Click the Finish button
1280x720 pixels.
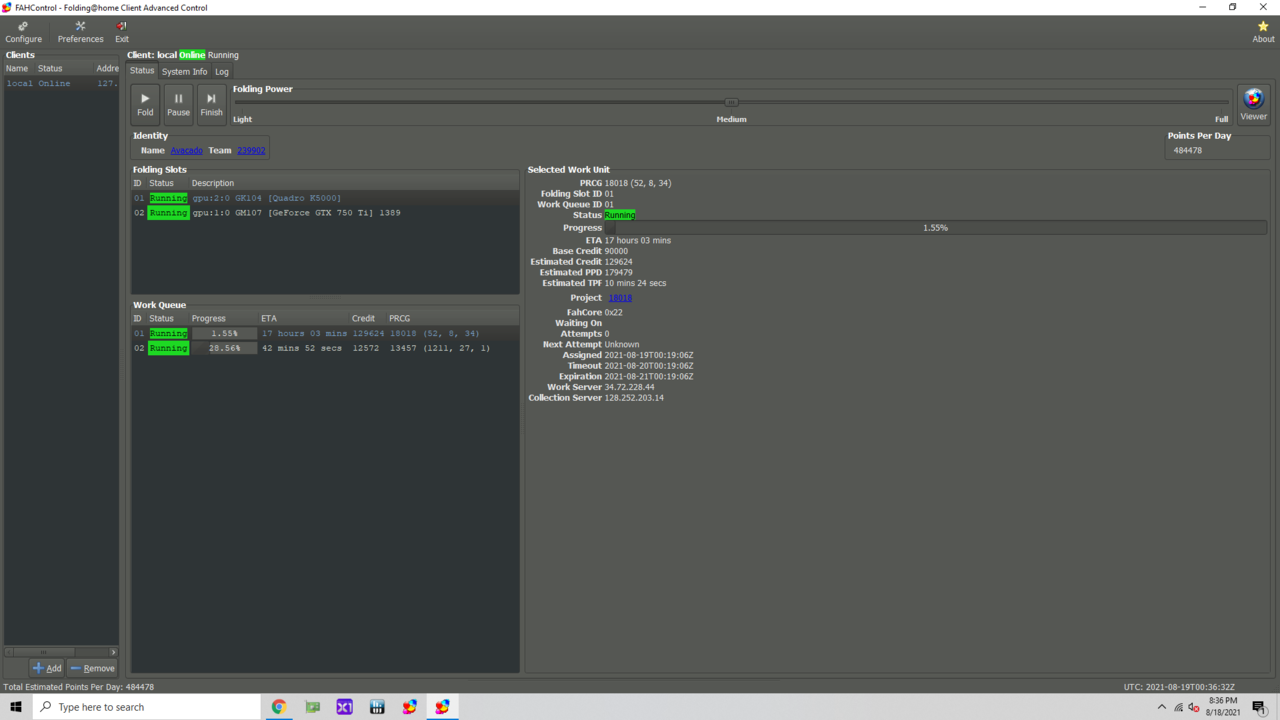click(x=211, y=104)
